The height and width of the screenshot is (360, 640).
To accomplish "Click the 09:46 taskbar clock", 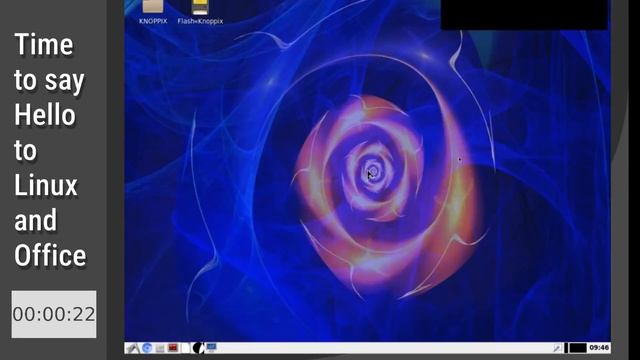I will click(599, 348).
